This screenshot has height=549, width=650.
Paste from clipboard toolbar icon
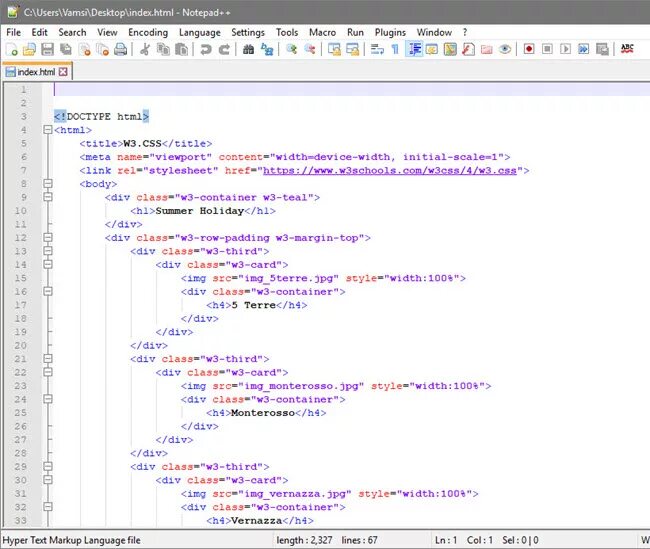[181, 49]
